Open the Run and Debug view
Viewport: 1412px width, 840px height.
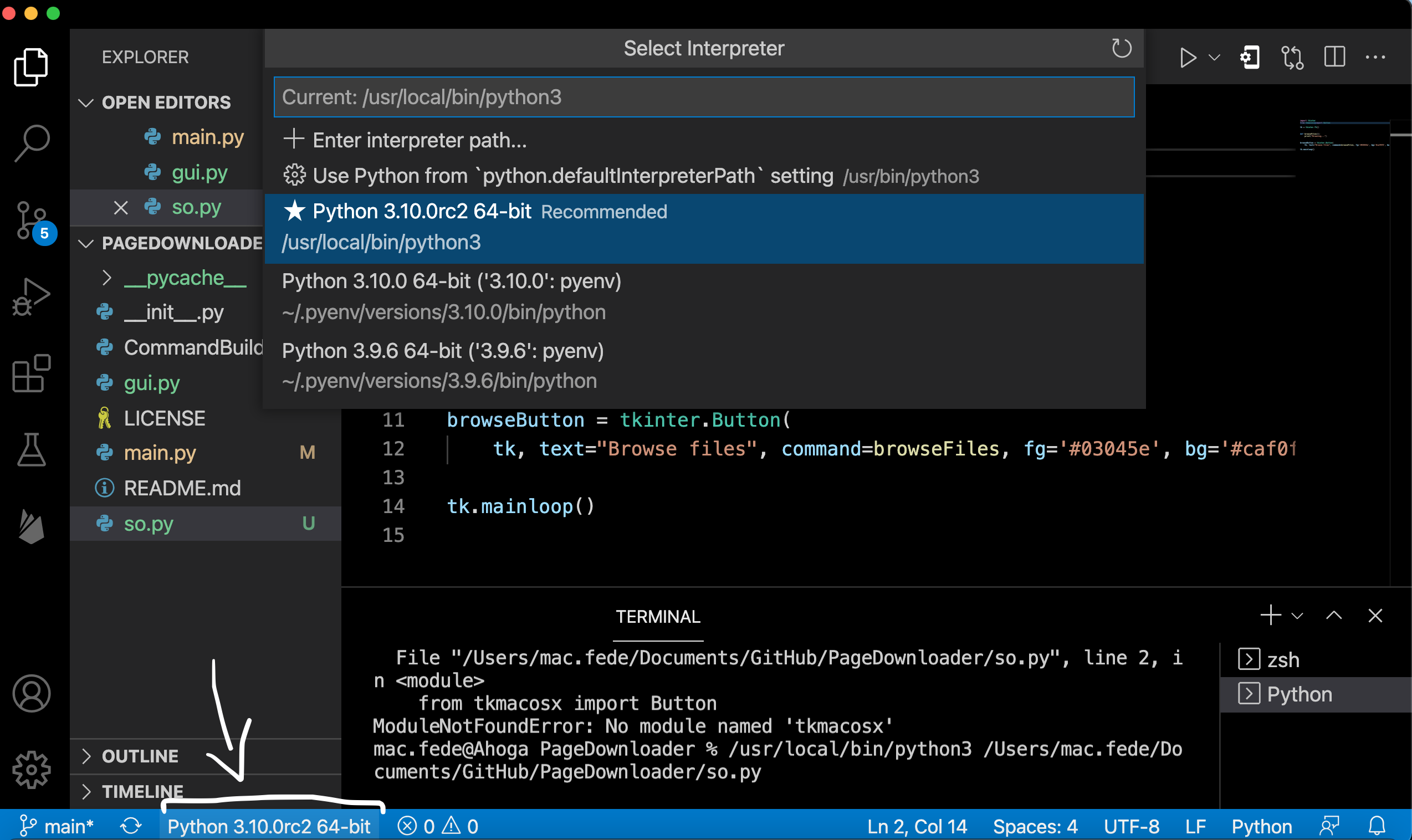tap(31, 294)
